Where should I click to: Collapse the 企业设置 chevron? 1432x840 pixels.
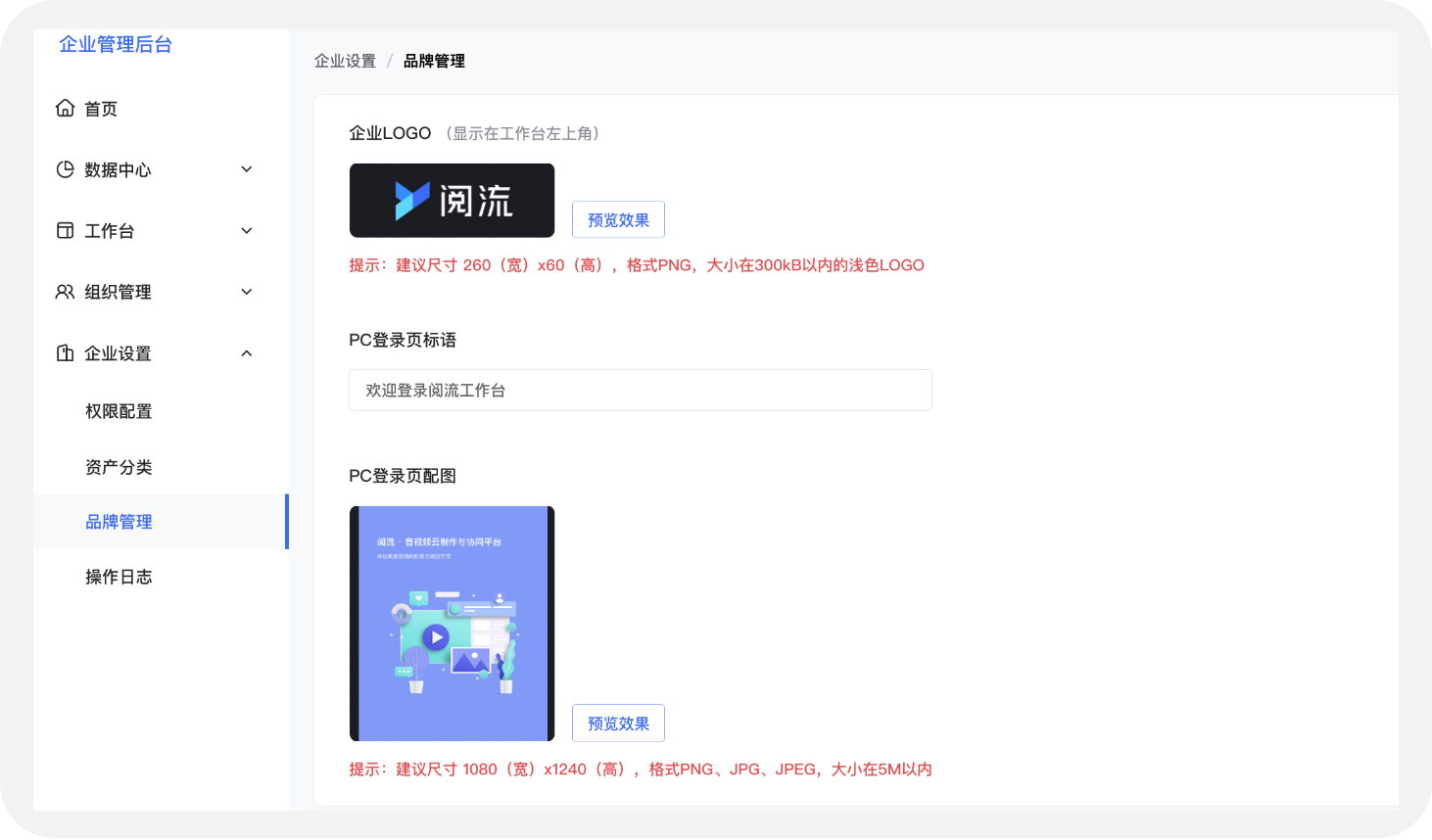click(x=247, y=353)
